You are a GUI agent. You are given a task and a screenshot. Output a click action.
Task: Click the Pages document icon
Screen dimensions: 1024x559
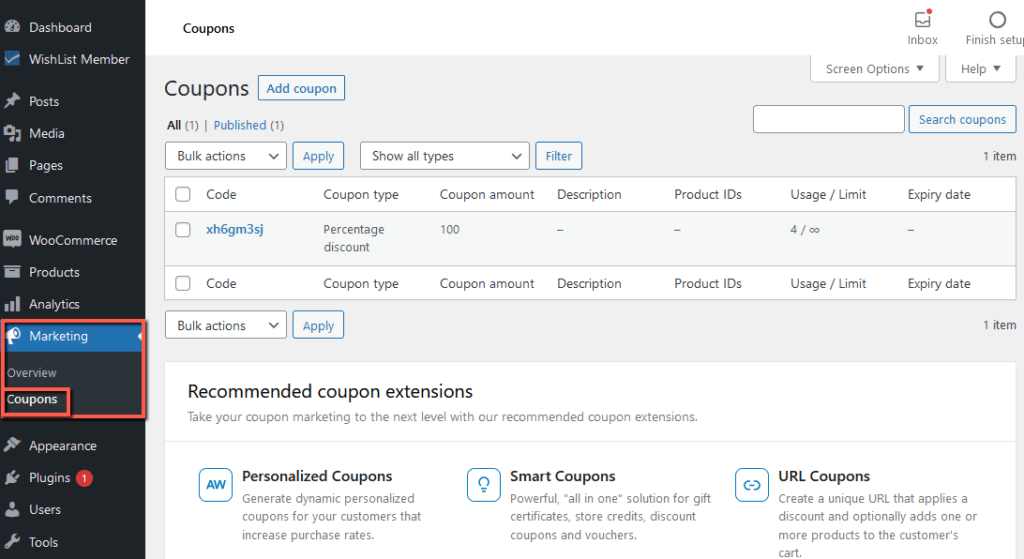click(x=12, y=165)
